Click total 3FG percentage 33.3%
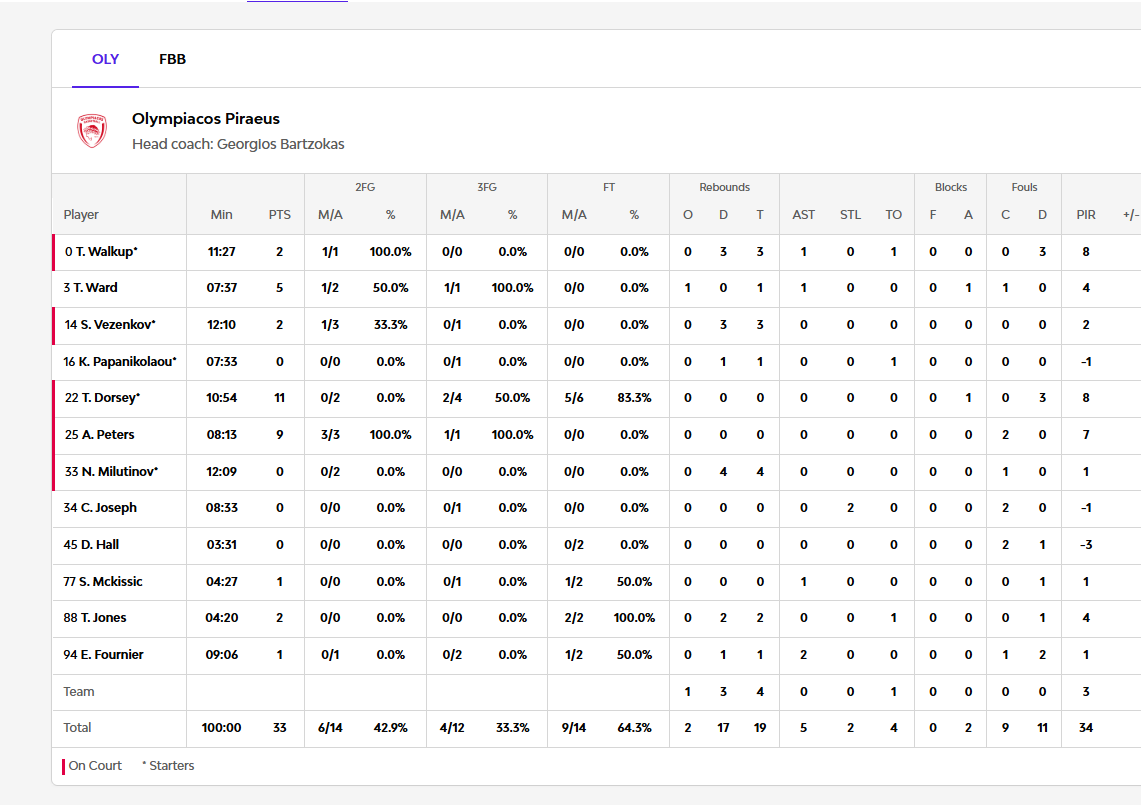Image resolution: width=1141 pixels, height=805 pixels. pos(512,727)
